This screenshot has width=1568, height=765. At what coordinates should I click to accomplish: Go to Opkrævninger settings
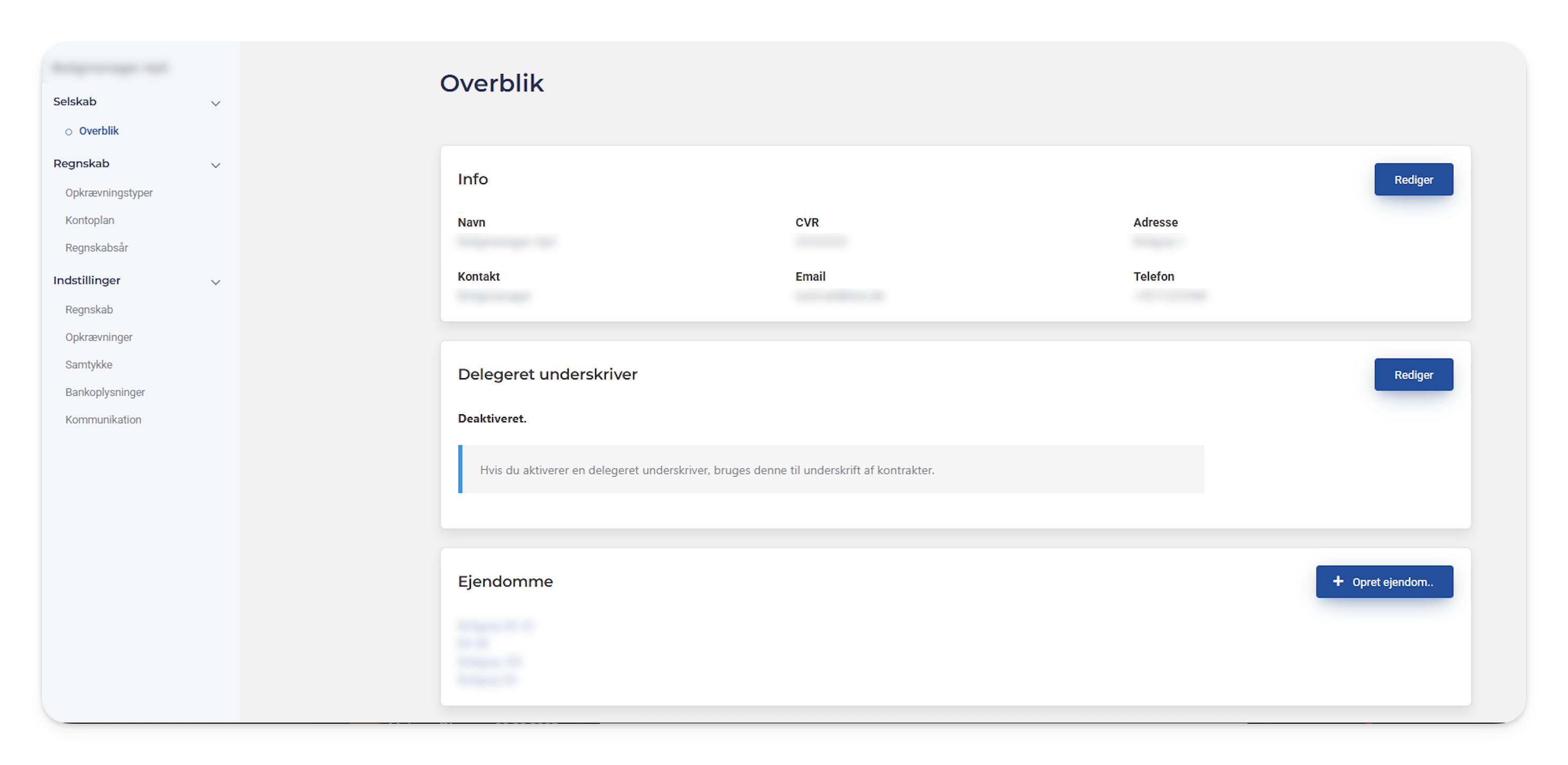pos(98,337)
